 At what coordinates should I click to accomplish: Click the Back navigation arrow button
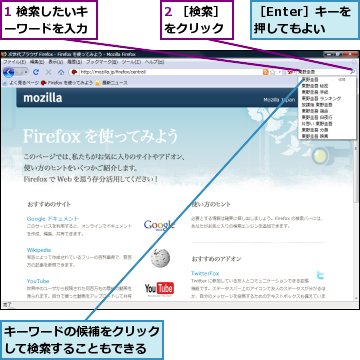(x=9, y=72)
